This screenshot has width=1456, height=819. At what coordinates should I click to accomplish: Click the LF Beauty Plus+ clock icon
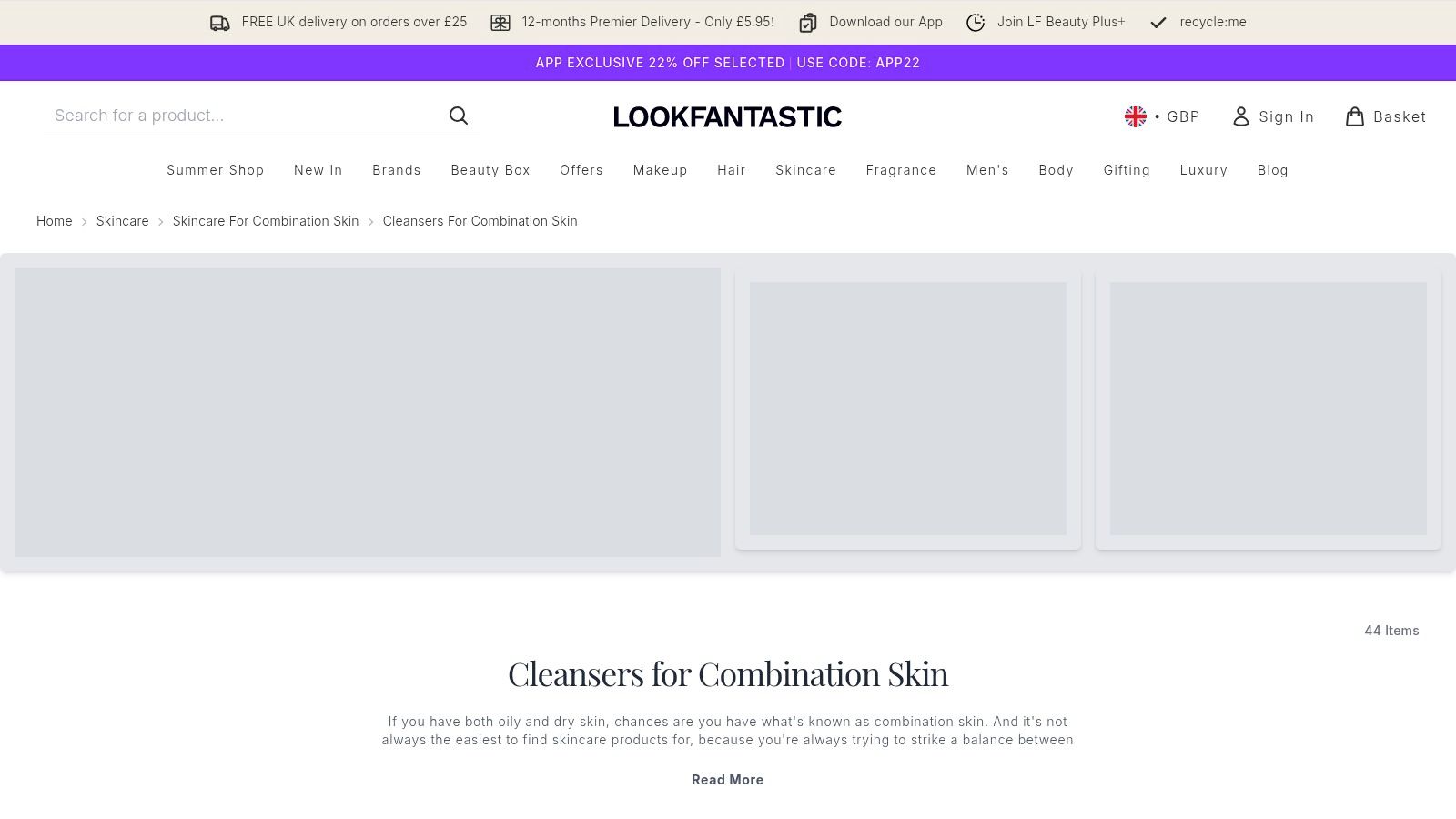[976, 23]
